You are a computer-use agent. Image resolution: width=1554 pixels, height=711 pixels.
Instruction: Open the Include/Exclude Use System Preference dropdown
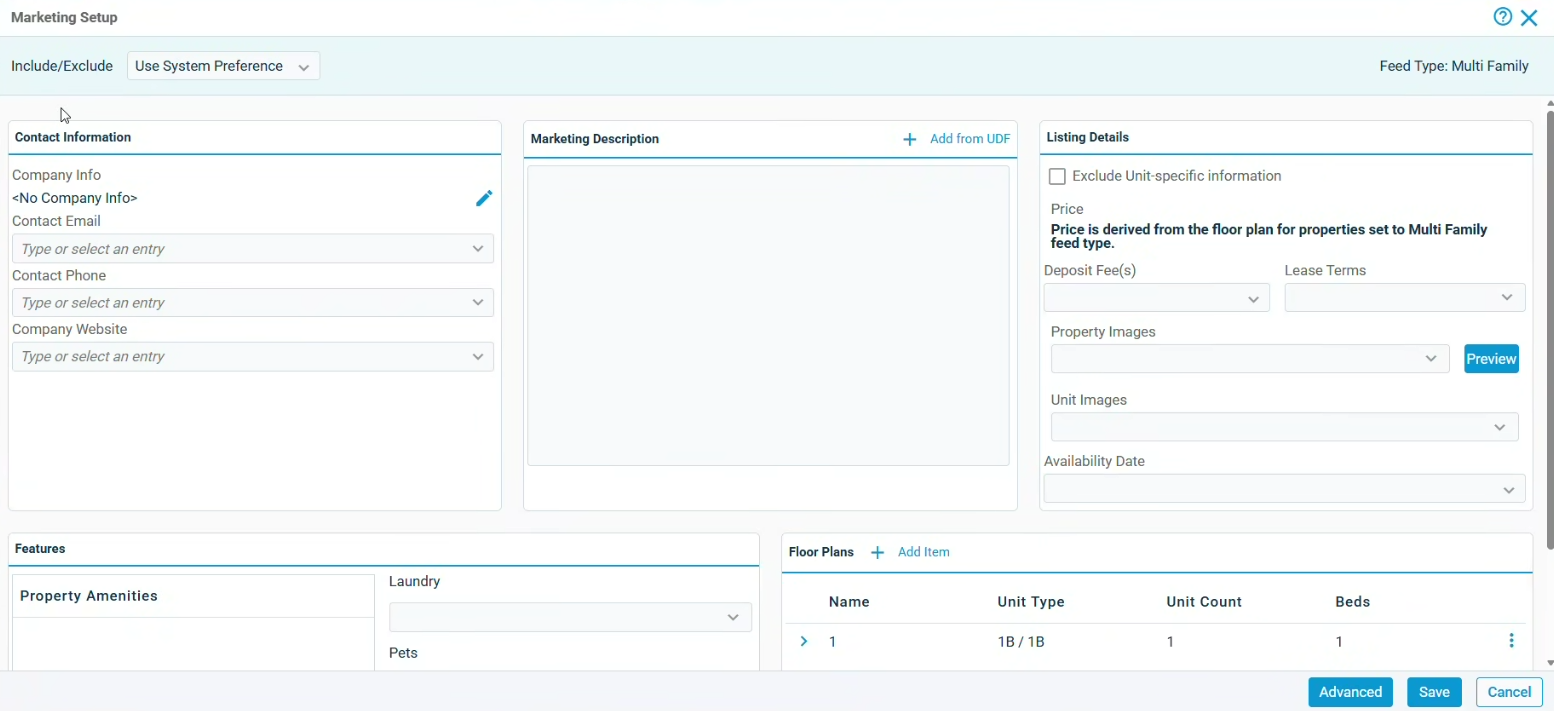223,66
